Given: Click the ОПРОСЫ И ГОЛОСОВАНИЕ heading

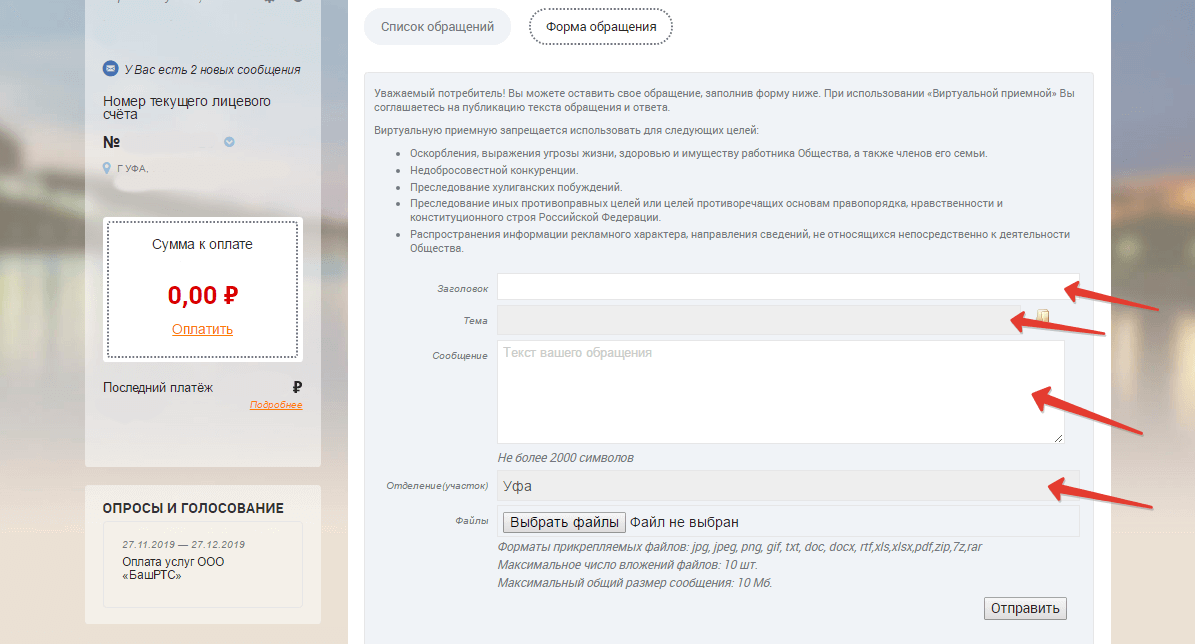Looking at the screenshot, I should point(193,508).
